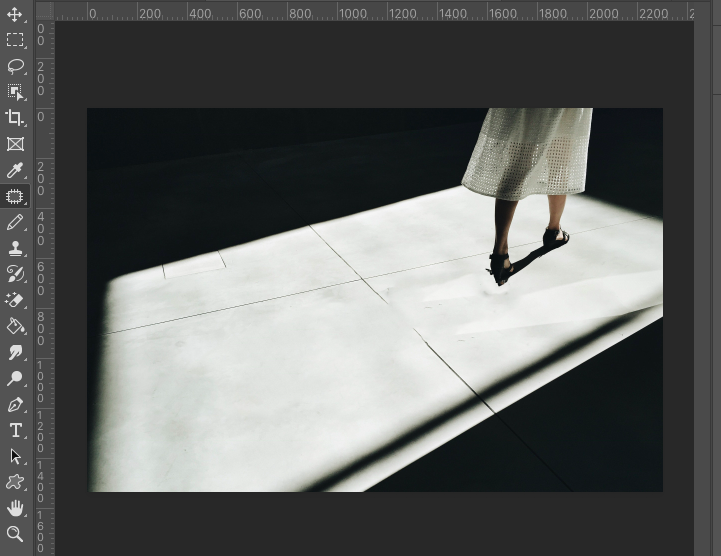721x556 pixels.
Task: Select the Paint Bucket tool
Action: [15, 327]
